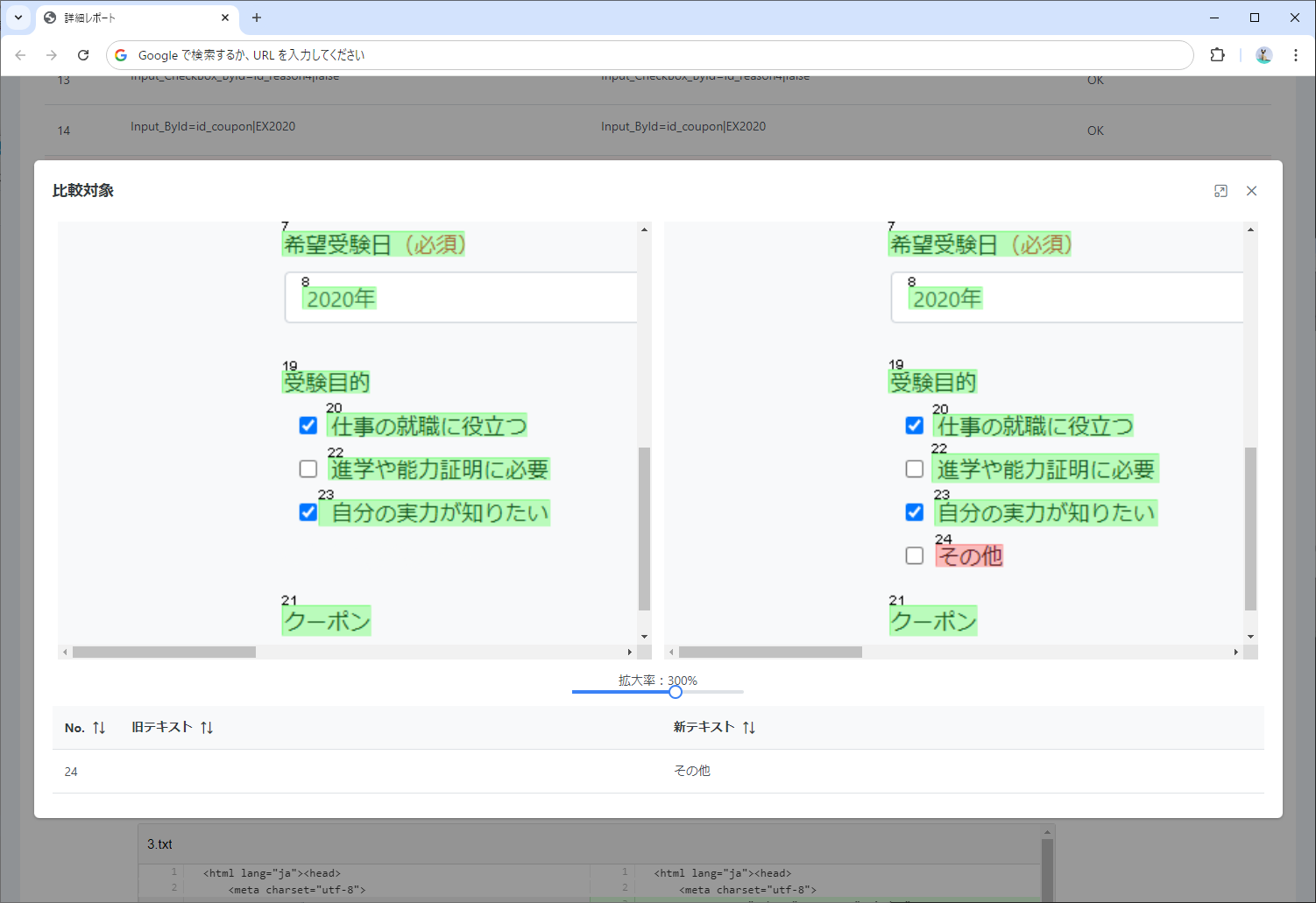The height and width of the screenshot is (903, 1316).
Task: Click left pane horizontal scroll right arrow
Action: pos(630,653)
